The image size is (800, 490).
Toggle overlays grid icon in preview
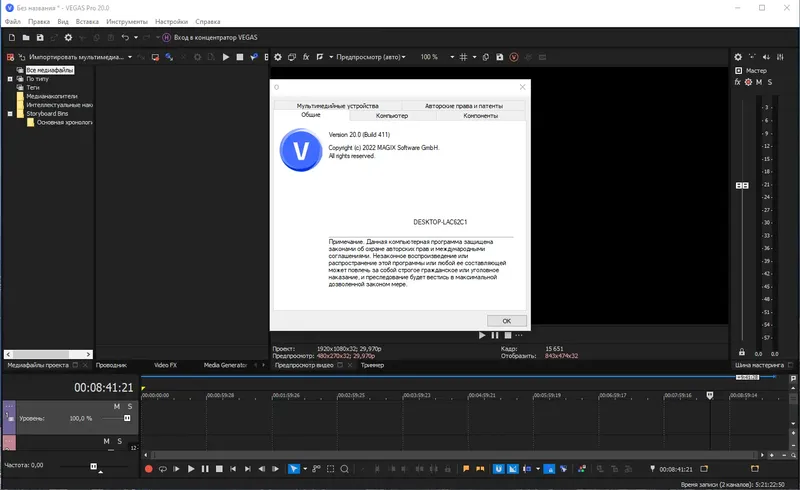click(x=463, y=57)
